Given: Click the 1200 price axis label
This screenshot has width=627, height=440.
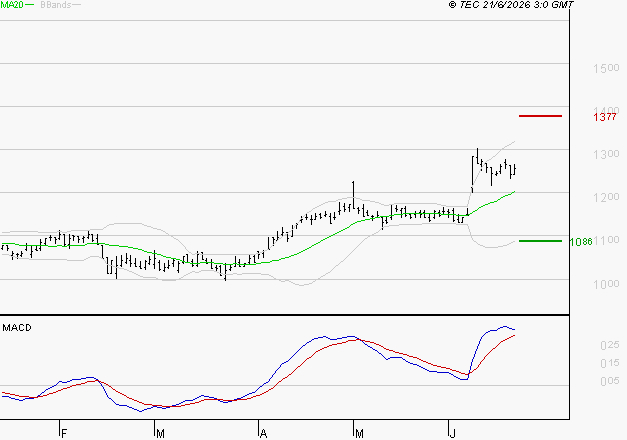Looking at the screenshot, I should pyautogui.click(x=606, y=197).
